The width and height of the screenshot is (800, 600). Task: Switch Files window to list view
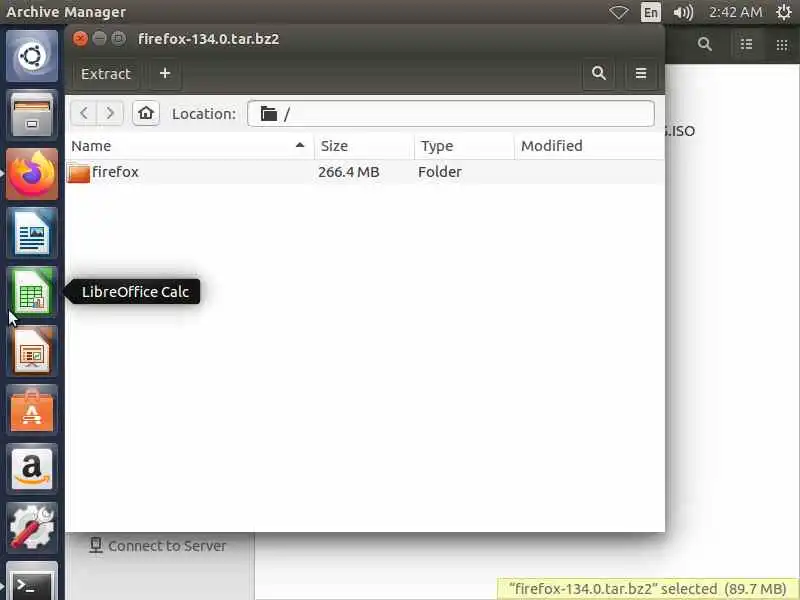(746, 44)
